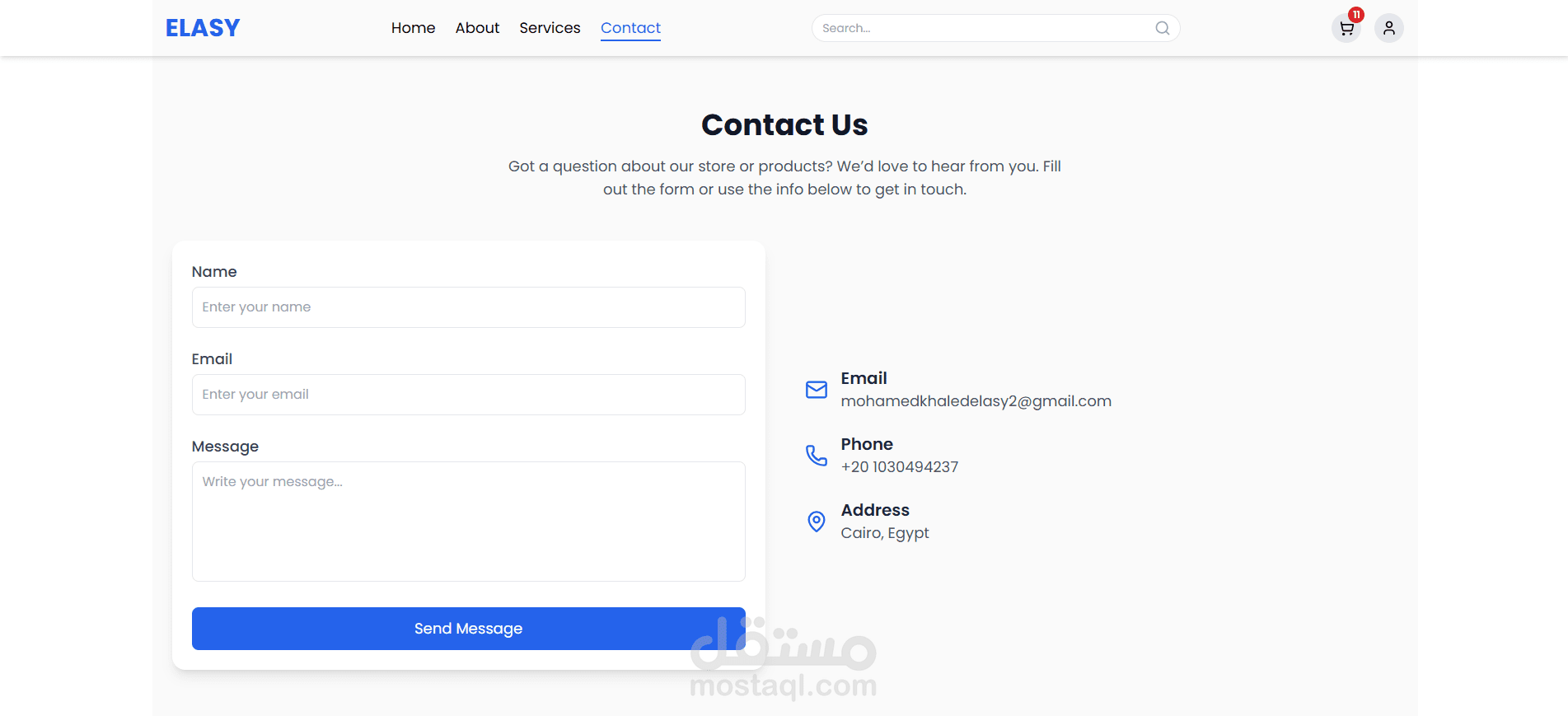The image size is (1568, 716).
Task: Click the phone number +20 1030494237
Action: point(899,467)
